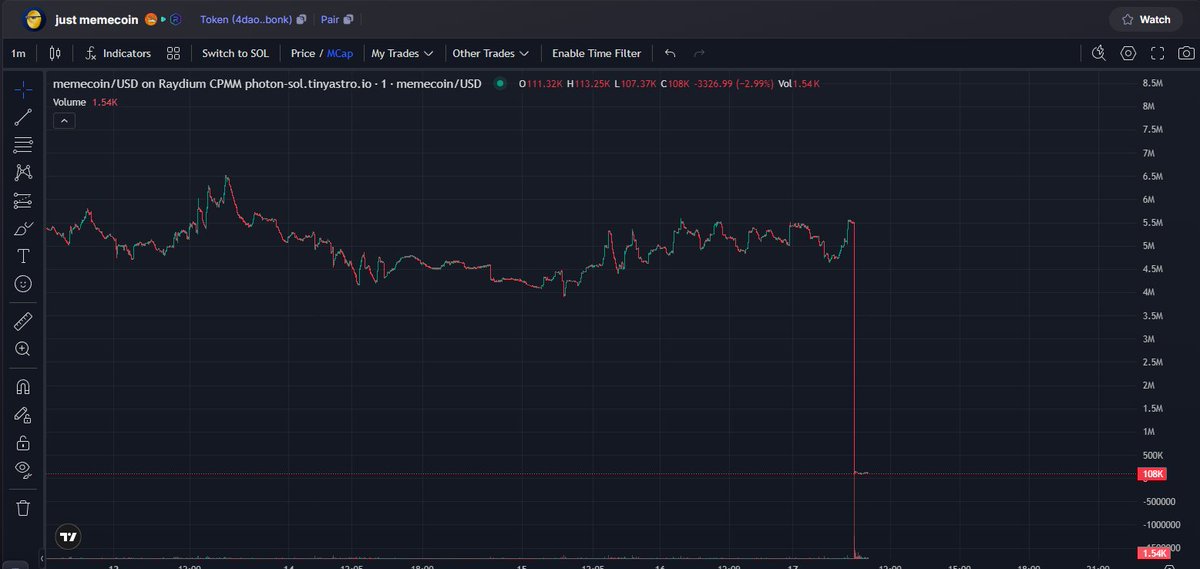1200x569 pixels.
Task: Open the Indicators dialog
Action: pyautogui.click(x=118, y=53)
